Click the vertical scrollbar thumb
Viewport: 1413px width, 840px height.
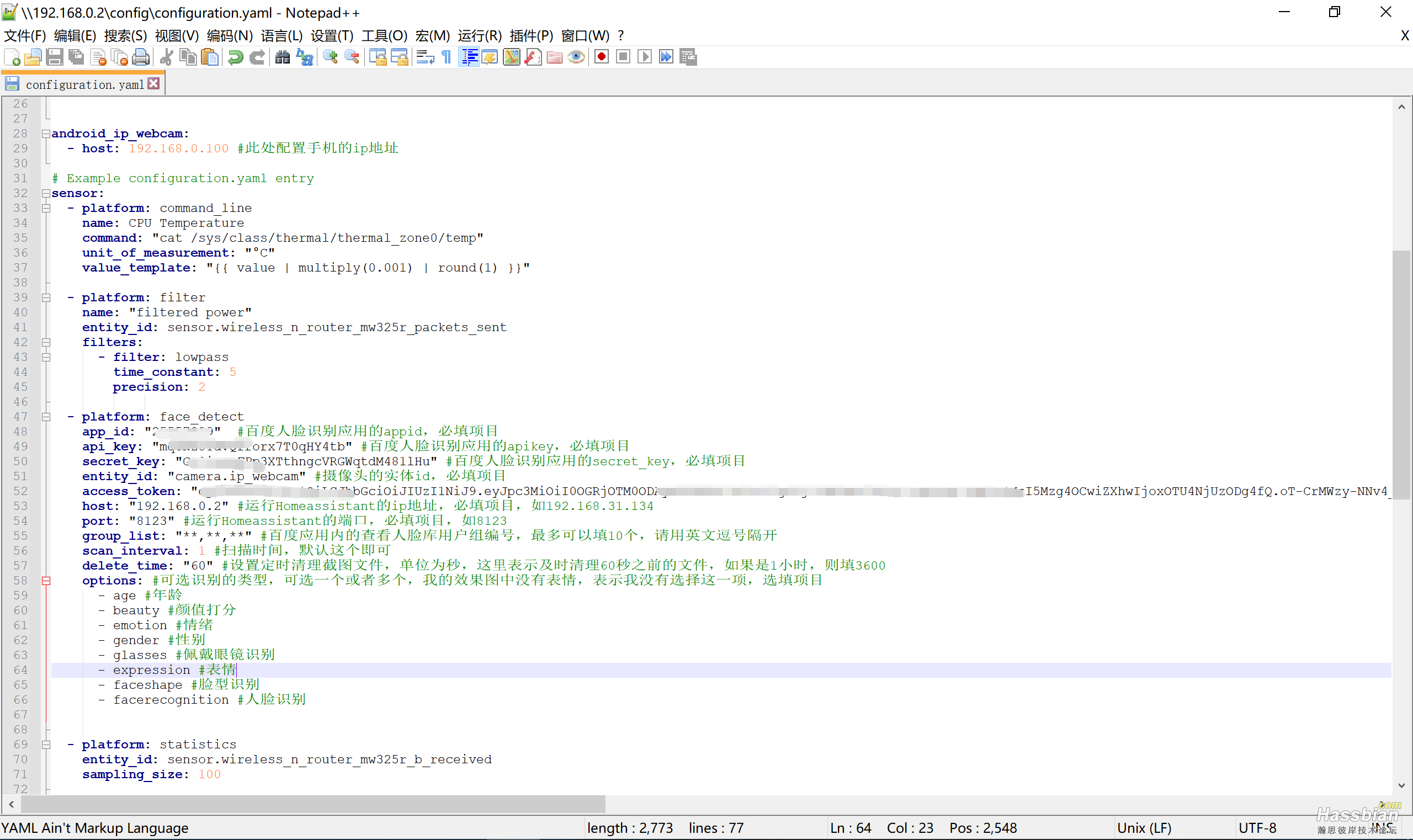click(1401, 375)
